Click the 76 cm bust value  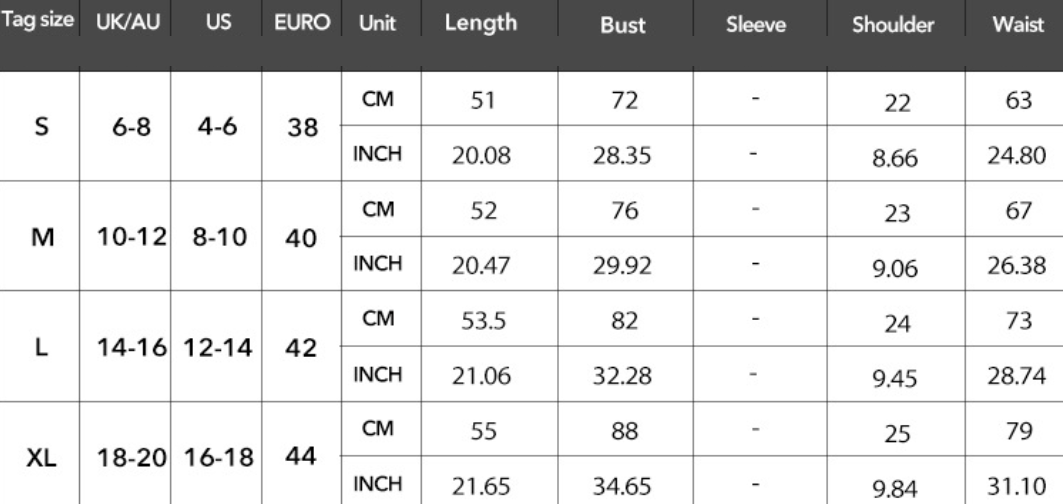click(x=624, y=210)
